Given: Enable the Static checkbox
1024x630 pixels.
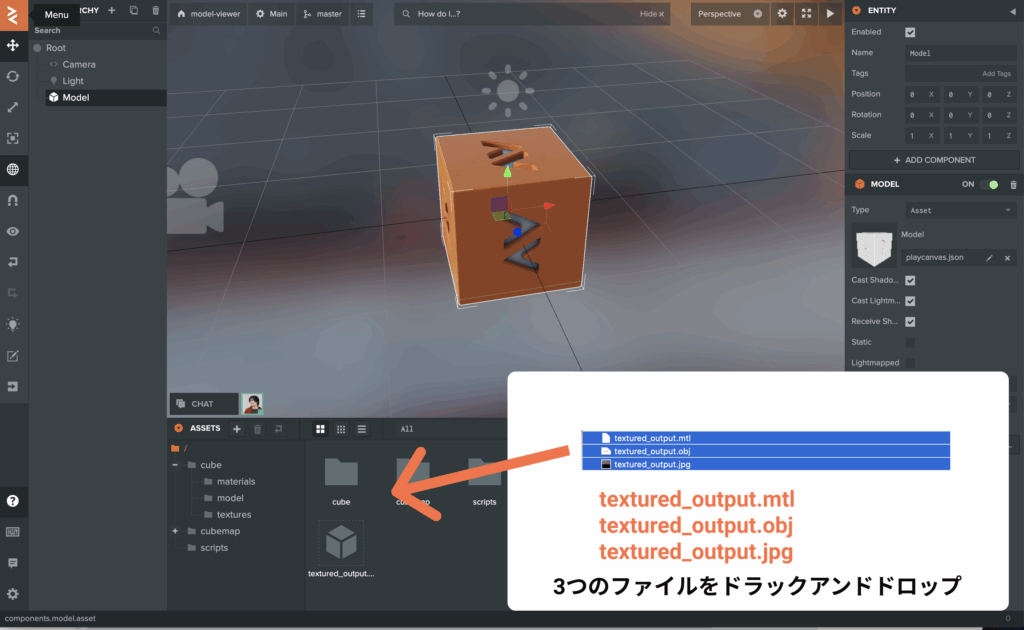Looking at the screenshot, I should click(910, 342).
